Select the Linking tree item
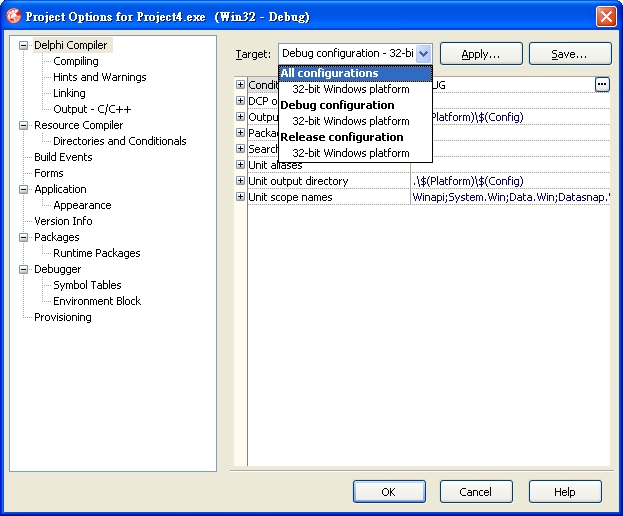 (x=70, y=93)
